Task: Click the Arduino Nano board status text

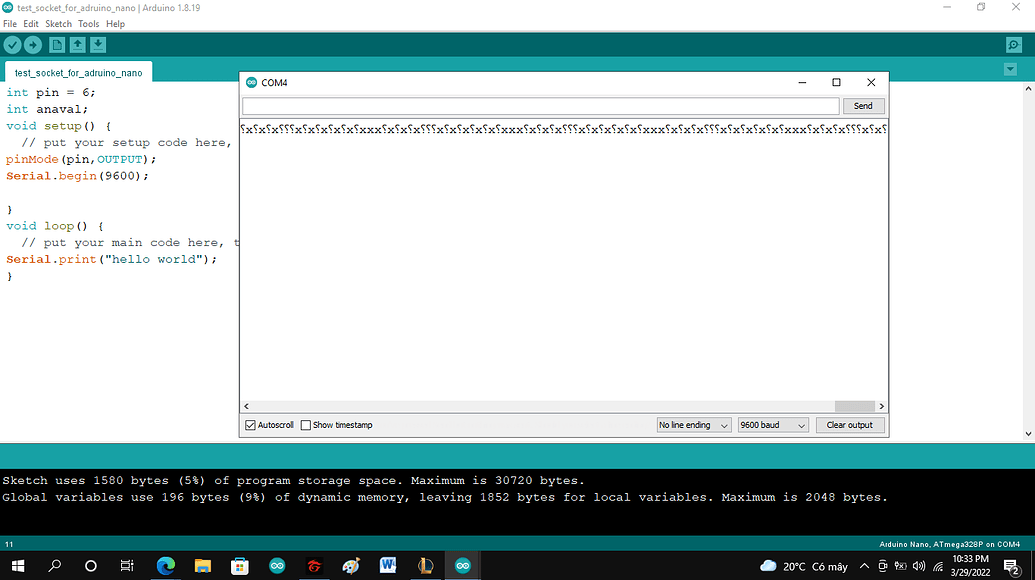Action: coord(949,544)
